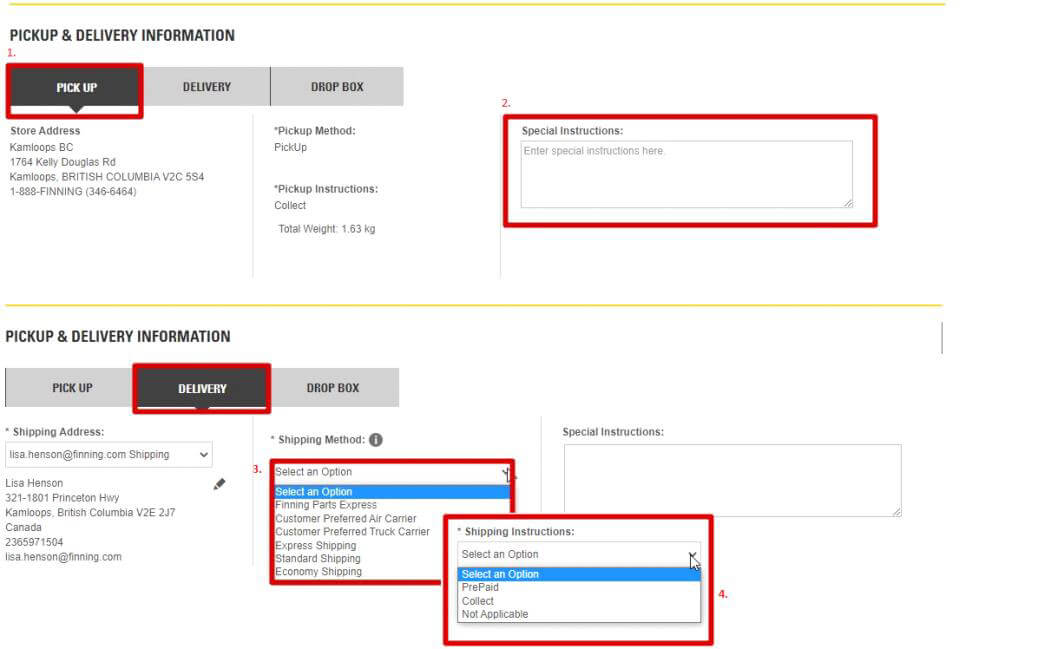Choose Finning Parts Express shipping method

coord(326,505)
